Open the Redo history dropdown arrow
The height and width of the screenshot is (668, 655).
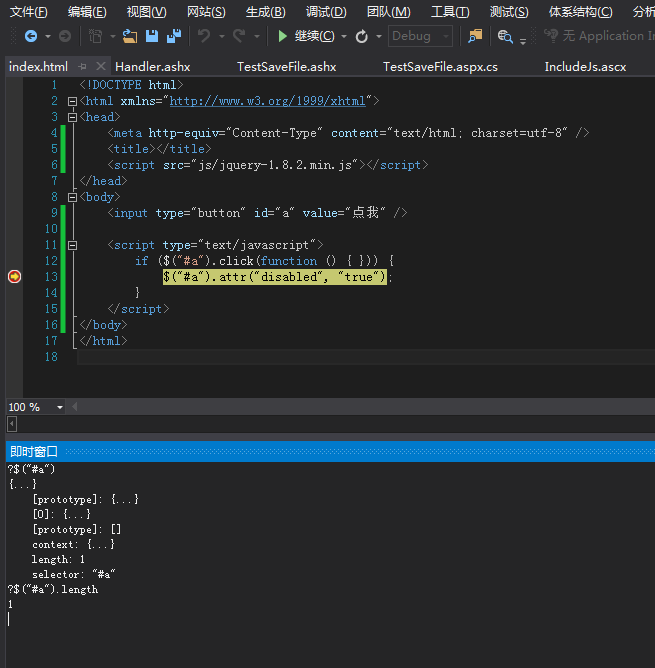(257, 37)
